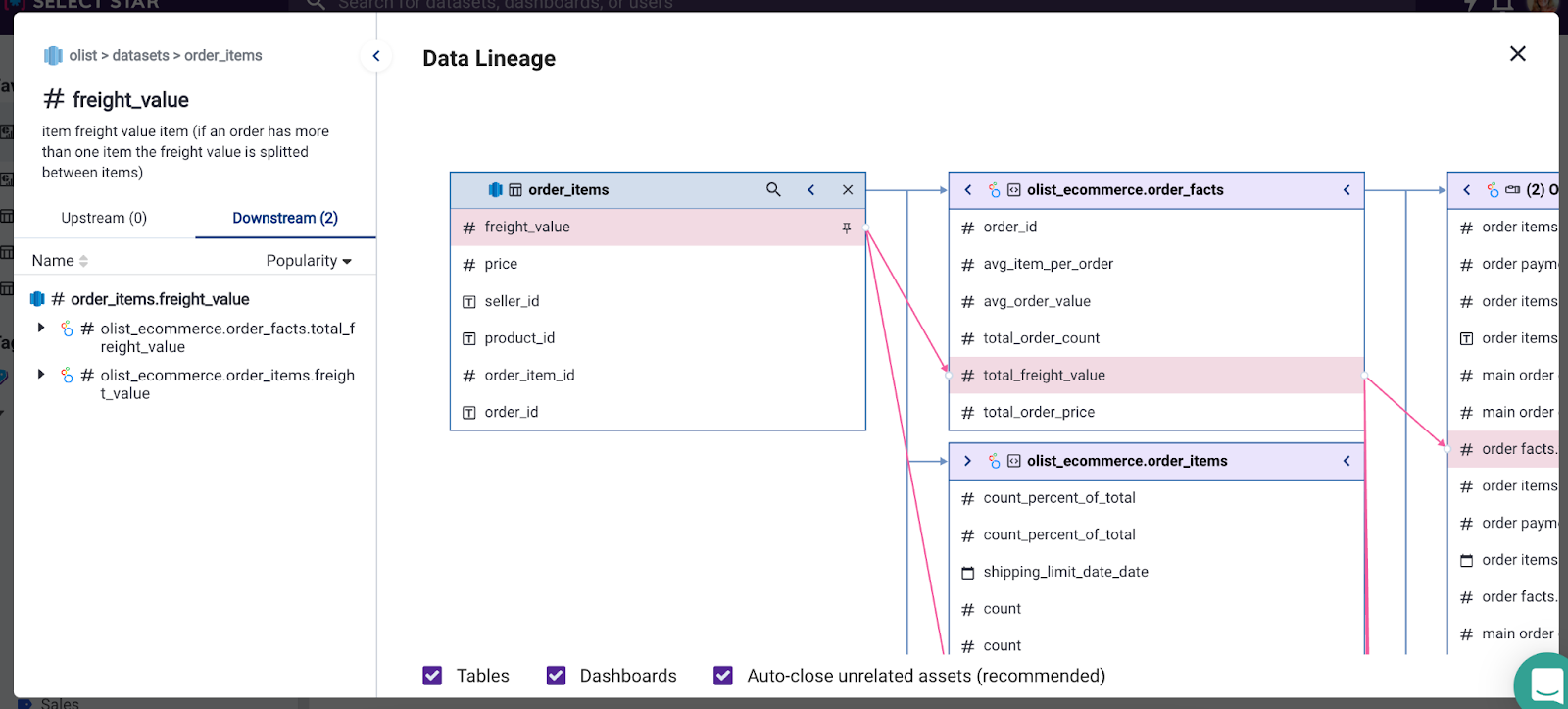The height and width of the screenshot is (709, 1568).
Task: Close the order_items lineage node
Action: (848, 189)
